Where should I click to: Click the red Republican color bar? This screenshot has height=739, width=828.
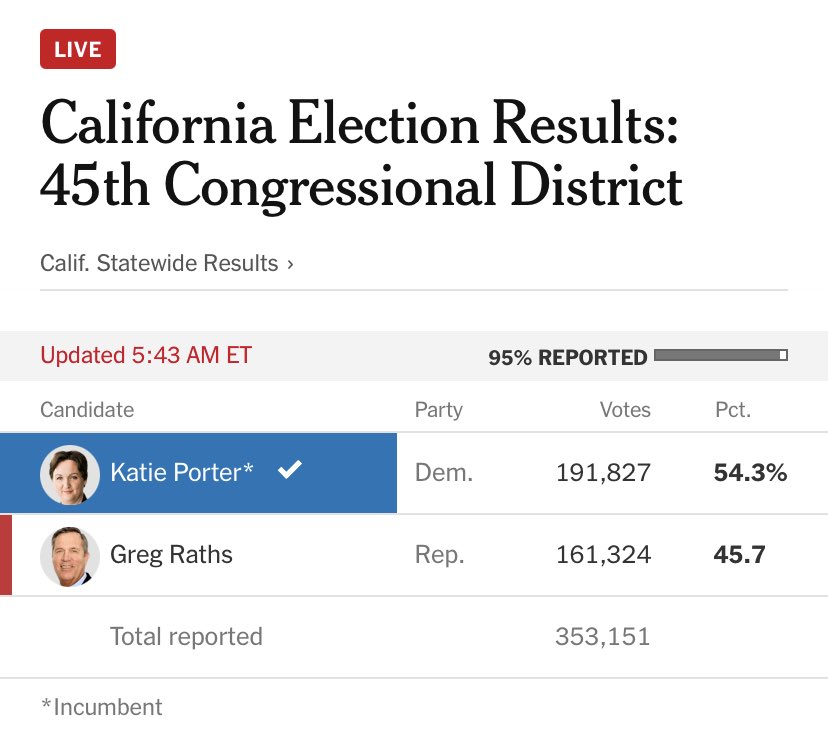6,555
